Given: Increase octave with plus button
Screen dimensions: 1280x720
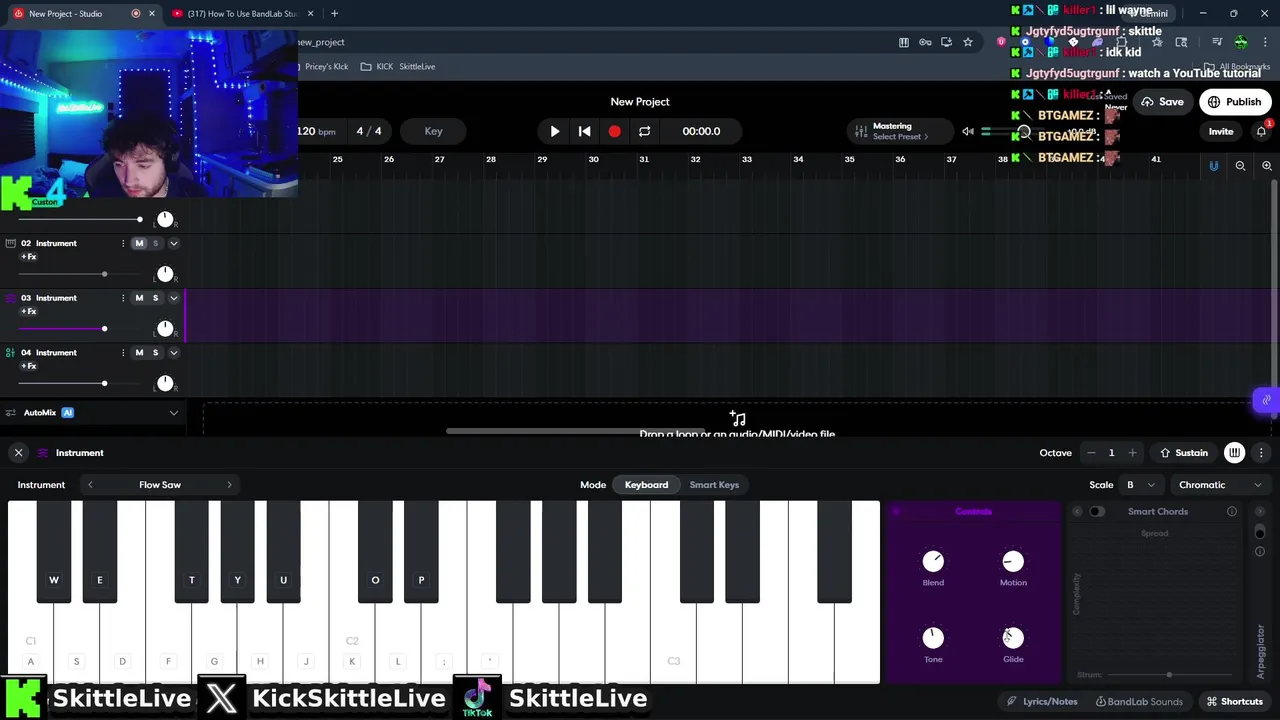Looking at the screenshot, I should pyautogui.click(x=1132, y=453).
